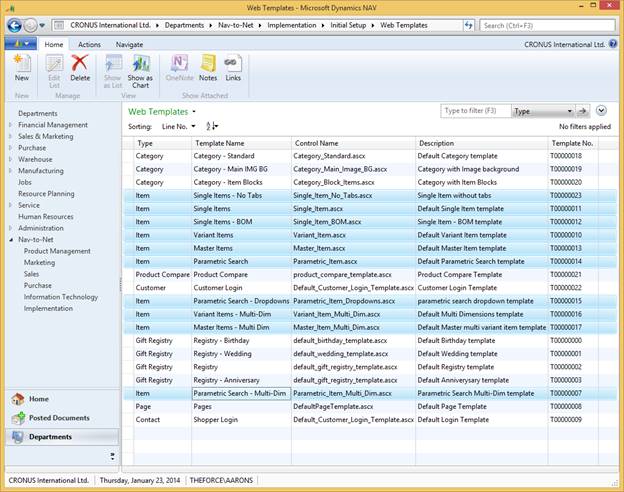624x492 pixels.
Task: Select the 'Category - Standard' template name cell
Action: [241, 156]
